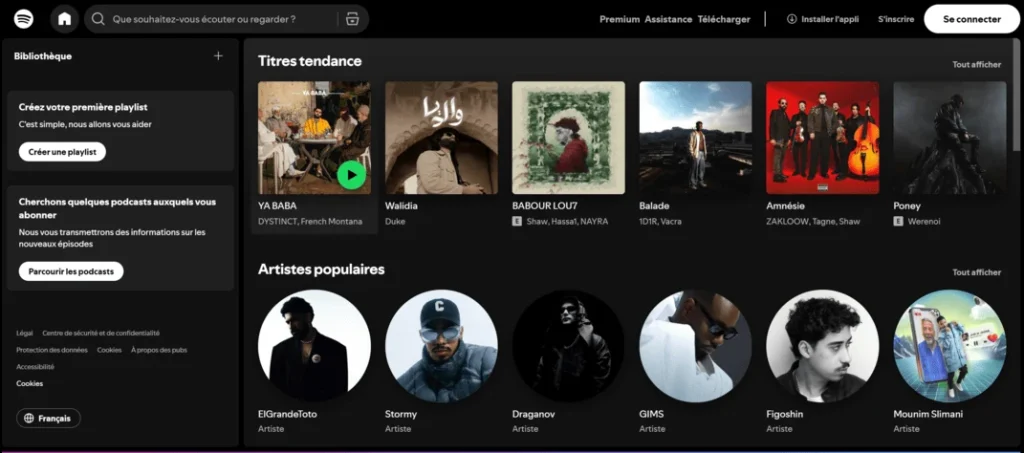1024x453 pixels.
Task: Open Accessibilité footer link
Action: click(x=35, y=367)
